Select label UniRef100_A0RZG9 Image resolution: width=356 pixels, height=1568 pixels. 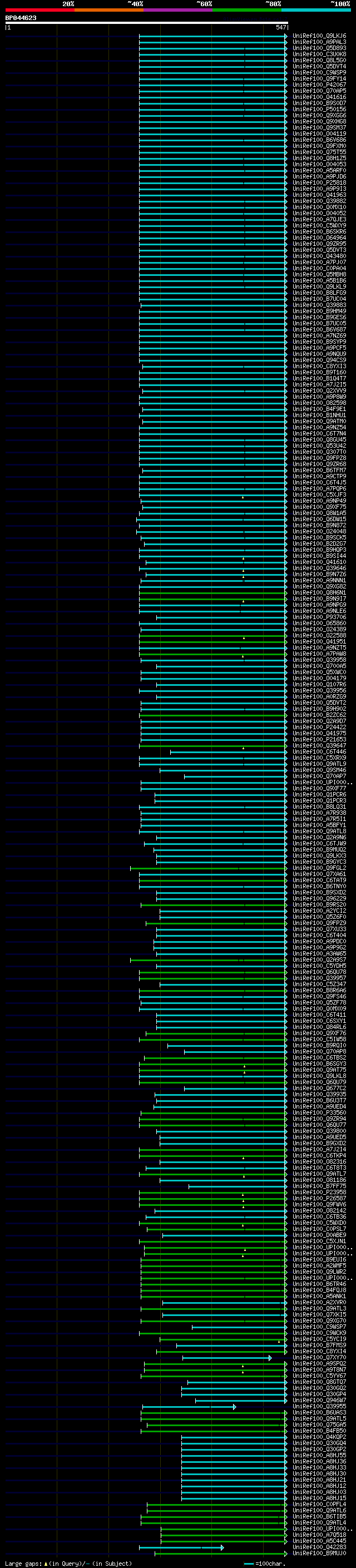319,696
